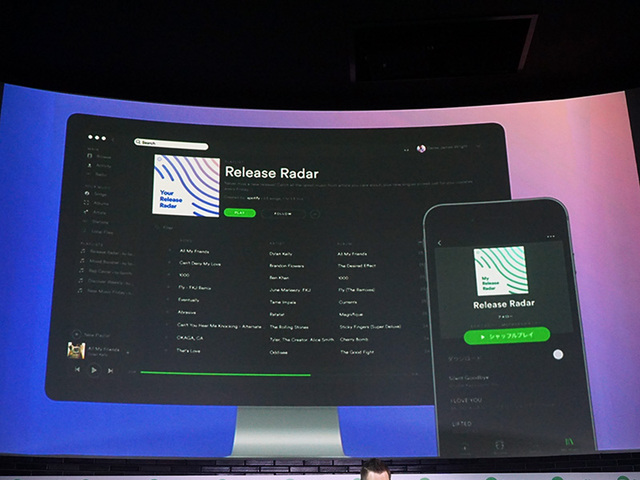Select the track Eventually
The image size is (640, 480).
pyautogui.click(x=188, y=300)
